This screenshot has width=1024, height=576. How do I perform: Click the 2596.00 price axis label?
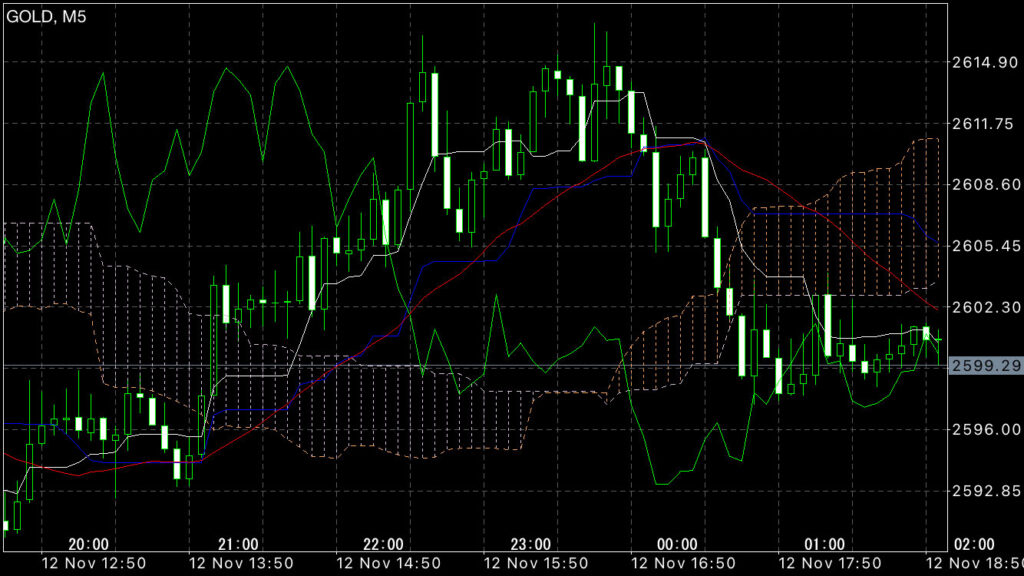point(984,429)
